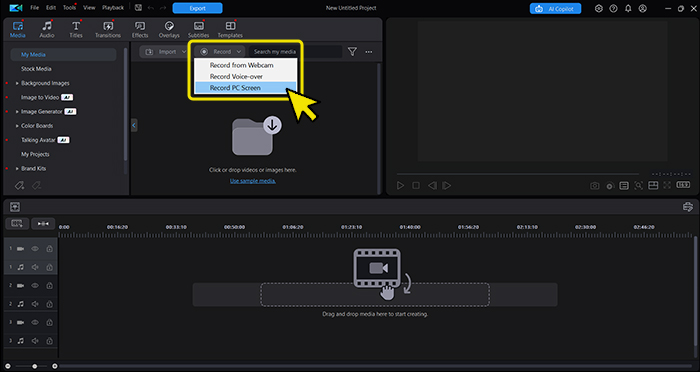Select Stock Media in sidebar

tap(36, 69)
